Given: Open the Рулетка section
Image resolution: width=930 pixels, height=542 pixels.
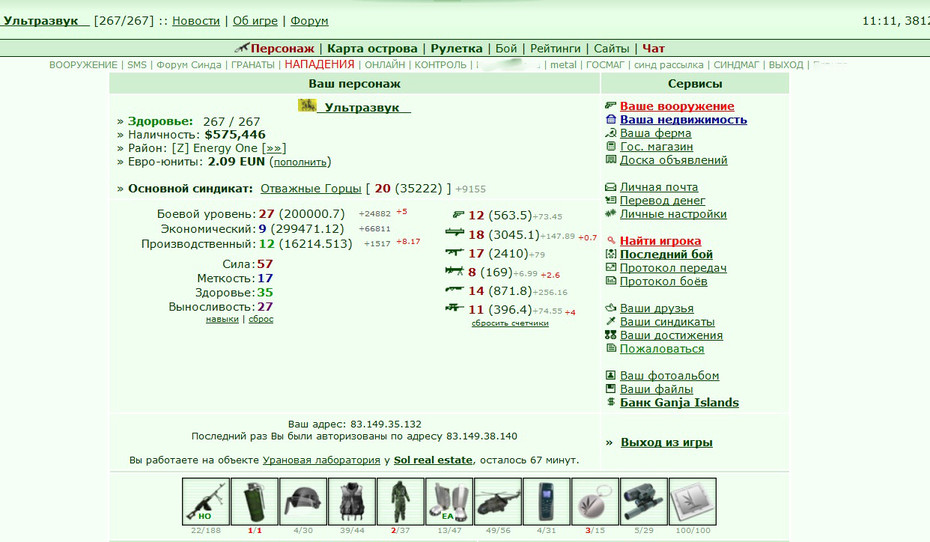Looking at the screenshot, I should click(x=456, y=49).
